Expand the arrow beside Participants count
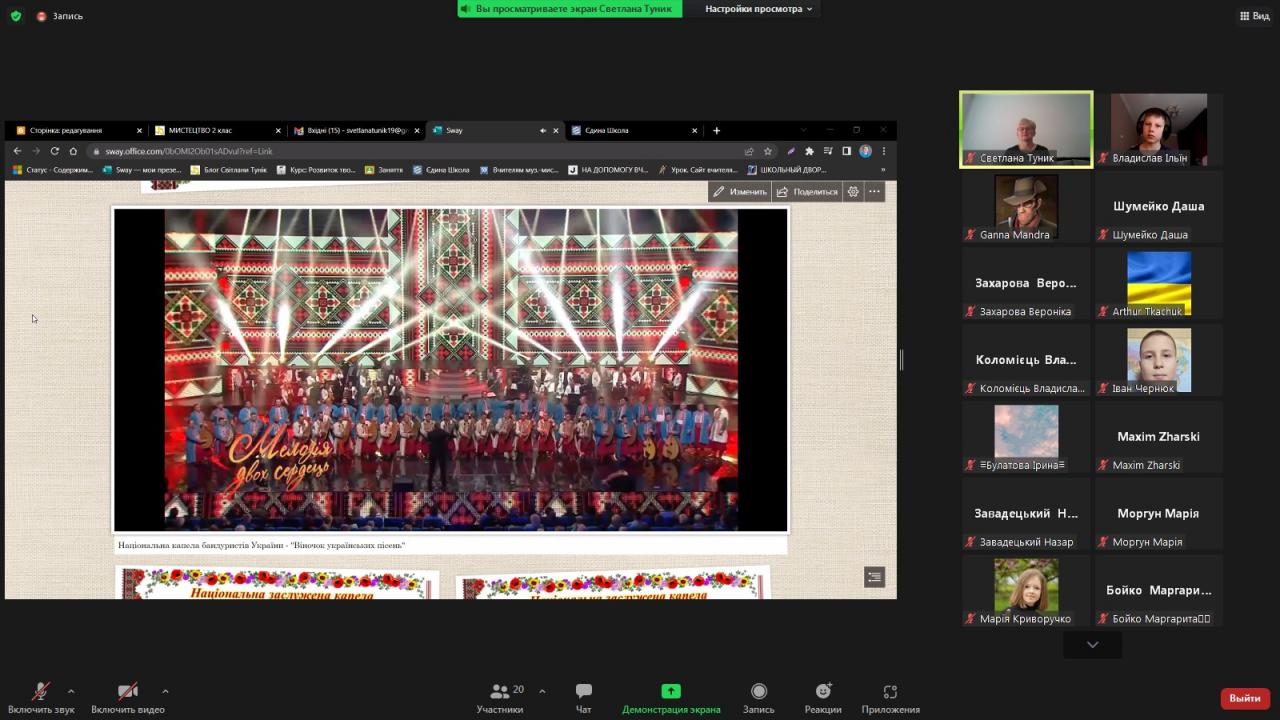 [x=542, y=691]
